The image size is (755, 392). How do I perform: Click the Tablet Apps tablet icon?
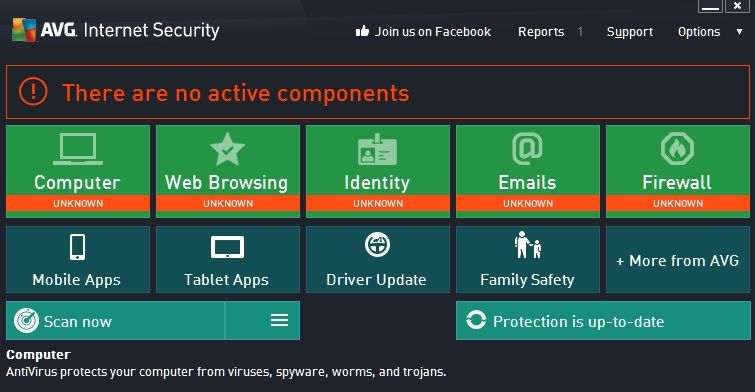pyautogui.click(x=227, y=248)
